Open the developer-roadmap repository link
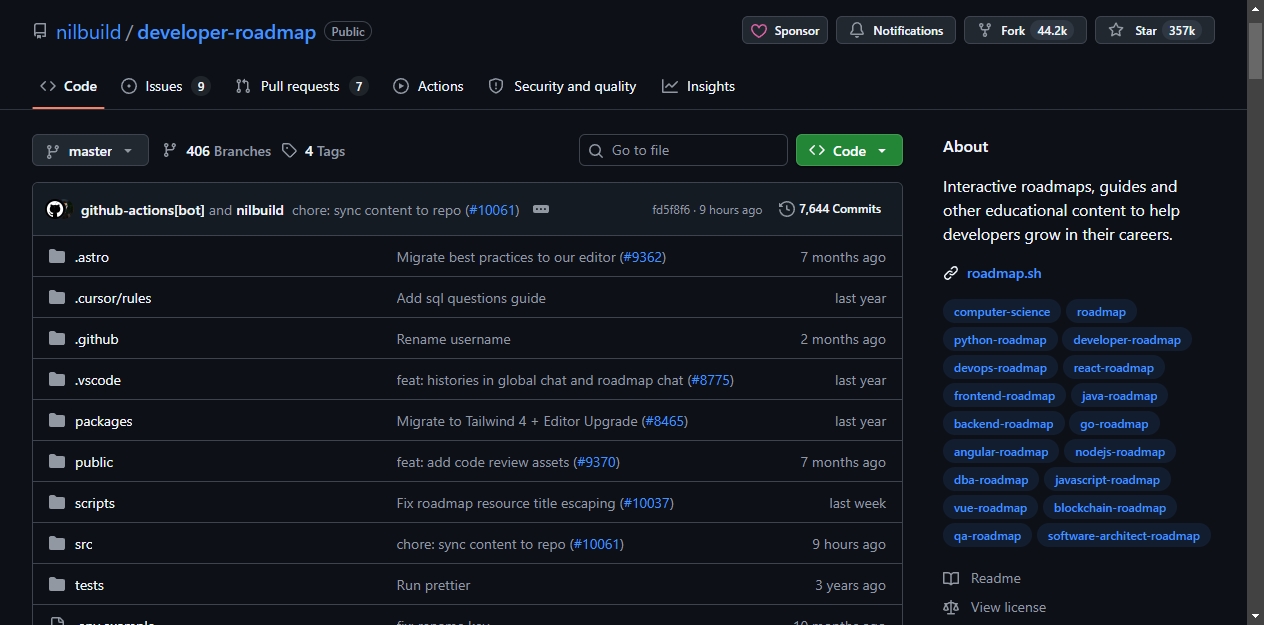 226,31
